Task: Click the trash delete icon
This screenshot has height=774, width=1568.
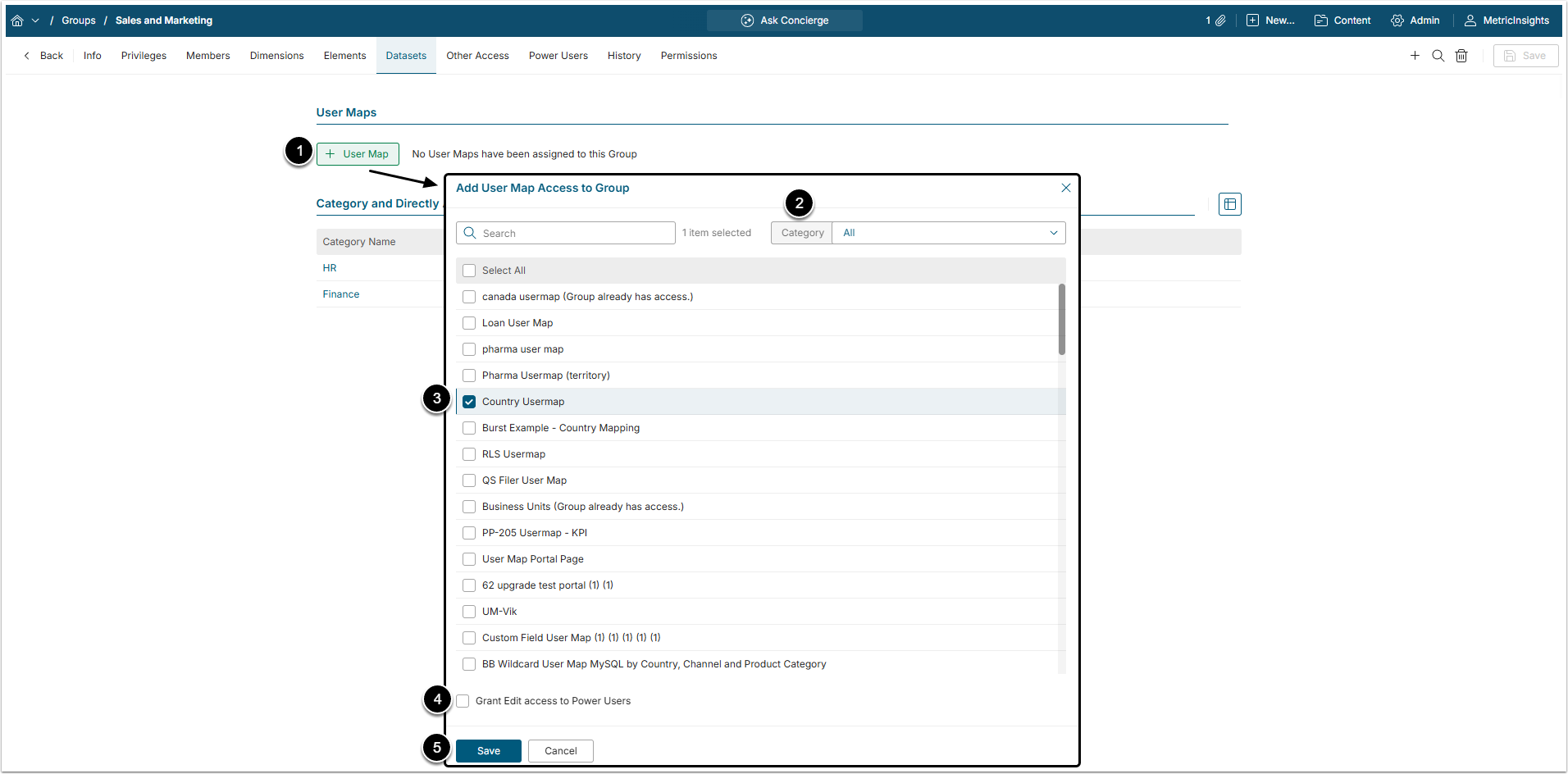Action: point(1461,56)
